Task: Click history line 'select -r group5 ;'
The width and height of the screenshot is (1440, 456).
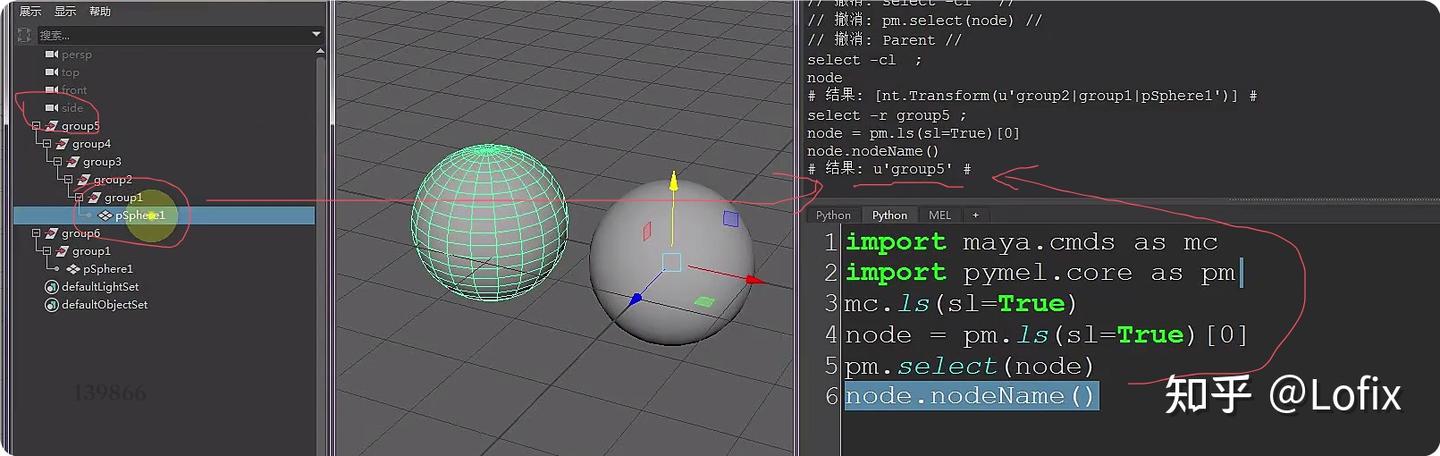Action: [887, 115]
